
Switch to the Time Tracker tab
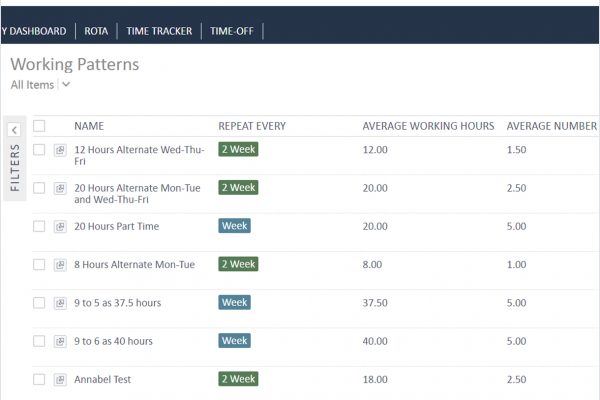point(159,31)
